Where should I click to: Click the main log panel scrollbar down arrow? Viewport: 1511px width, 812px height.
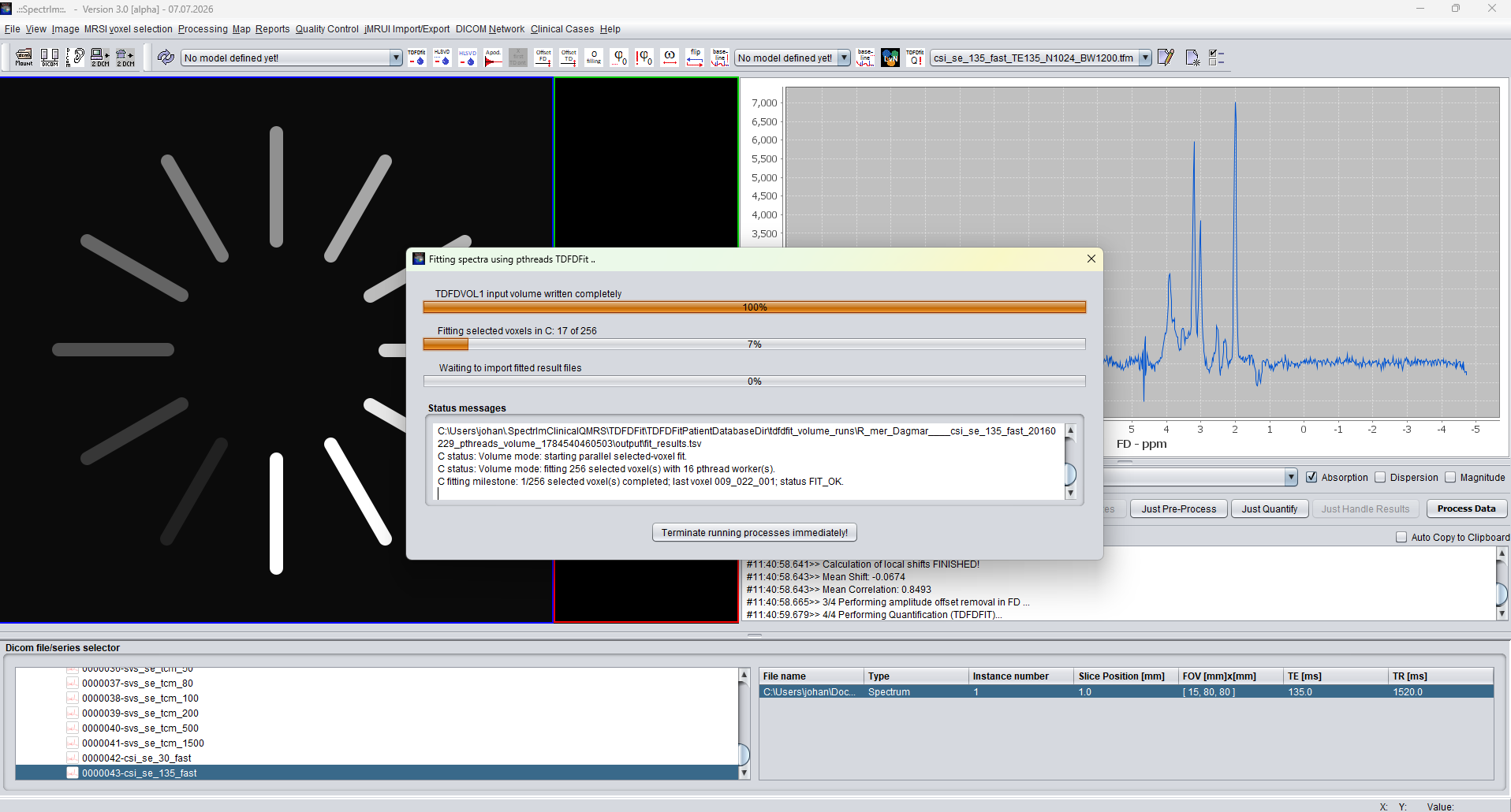tap(1502, 613)
